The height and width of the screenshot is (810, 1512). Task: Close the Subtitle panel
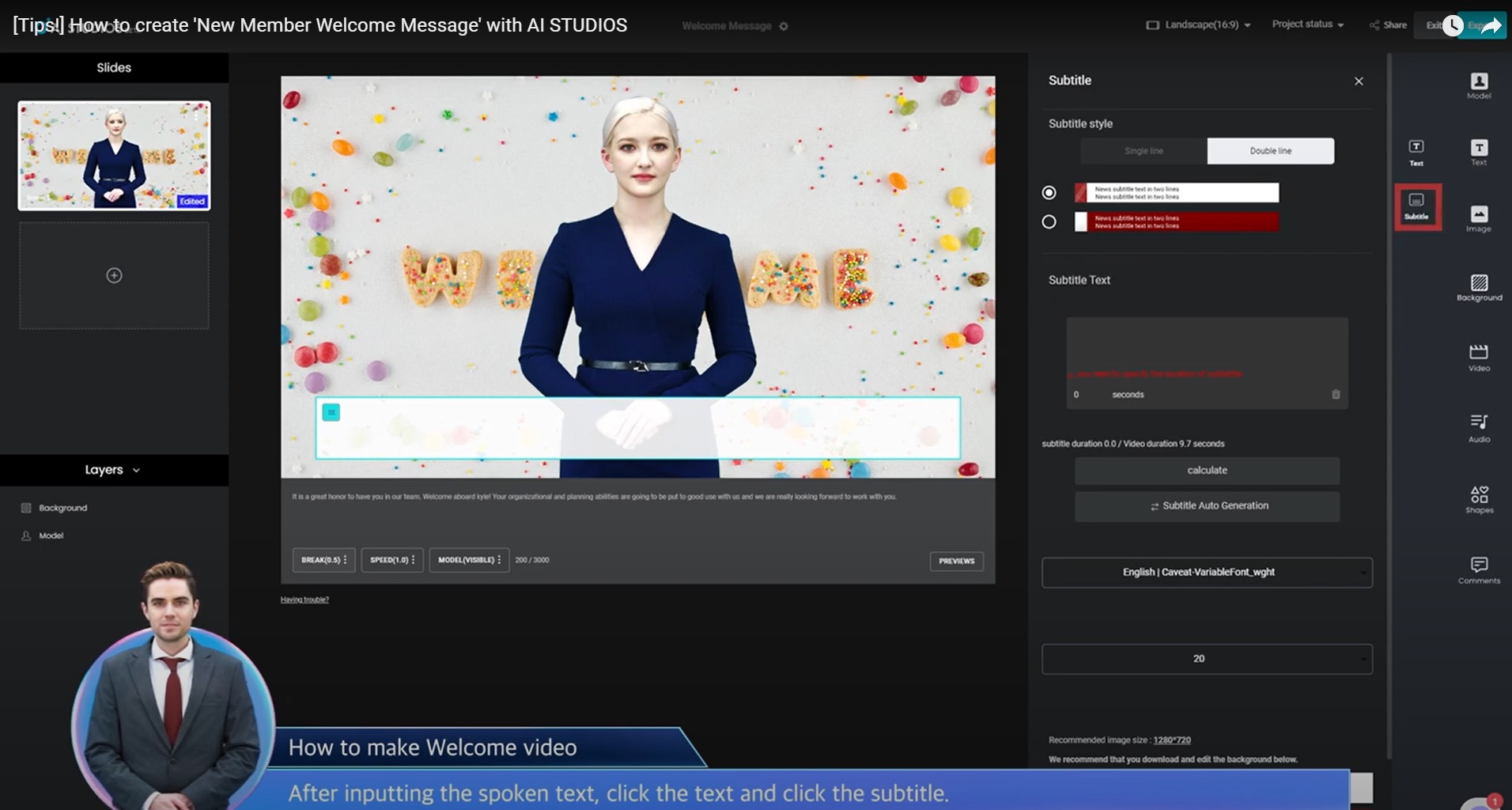(x=1359, y=81)
